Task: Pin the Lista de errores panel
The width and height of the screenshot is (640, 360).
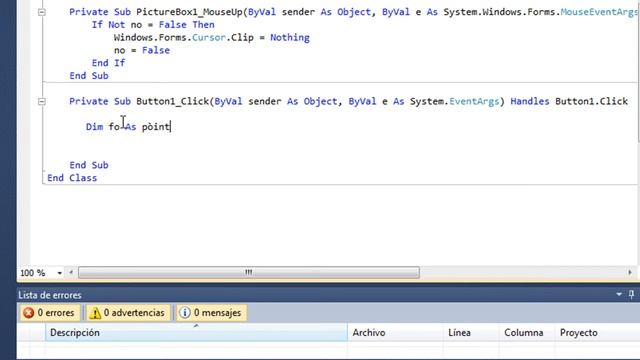Action: click(x=631, y=294)
